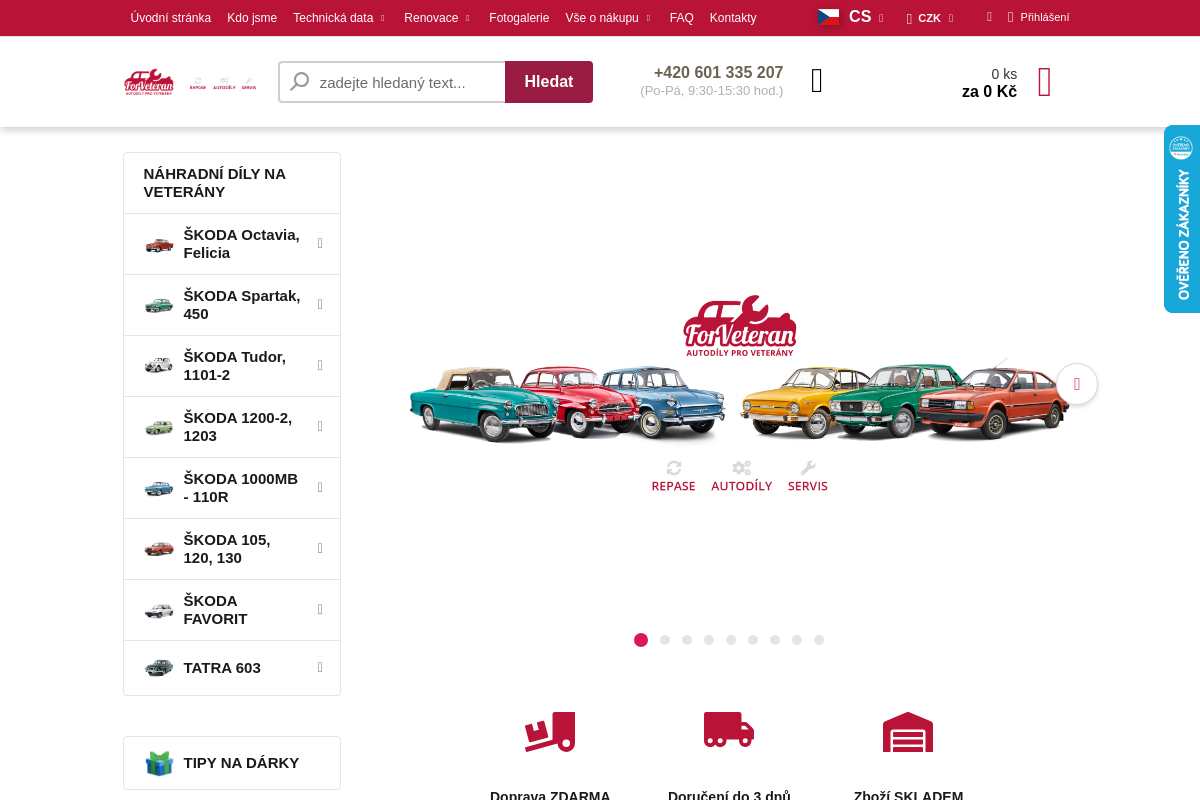1200x800 pixels.
Task: Click NÁHRADNÍ DÍLY NA VETERÁNY heading
Action: pyautogui.click(x=215, y=183)
